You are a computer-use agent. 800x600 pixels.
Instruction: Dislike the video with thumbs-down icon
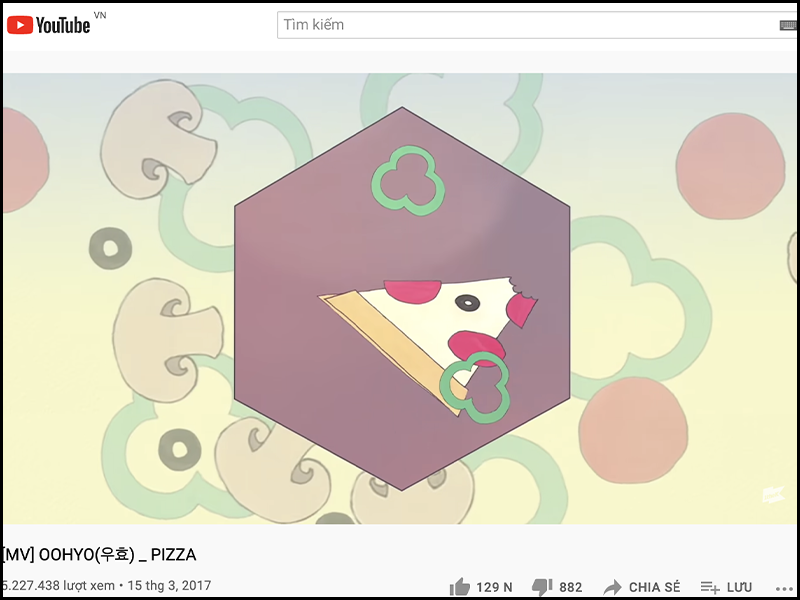(542, 588)
